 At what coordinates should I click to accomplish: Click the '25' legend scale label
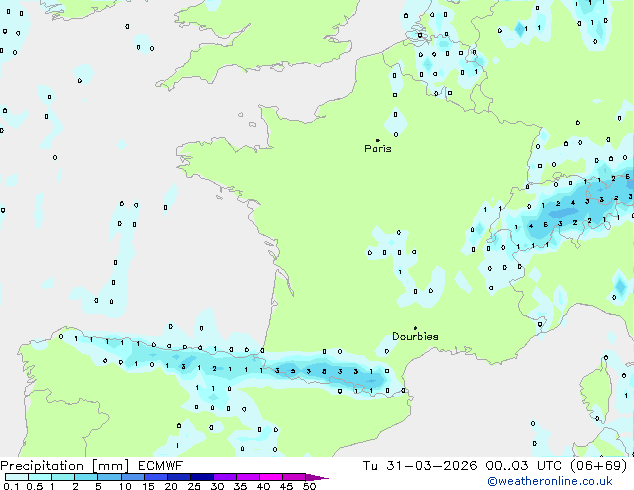194,486
